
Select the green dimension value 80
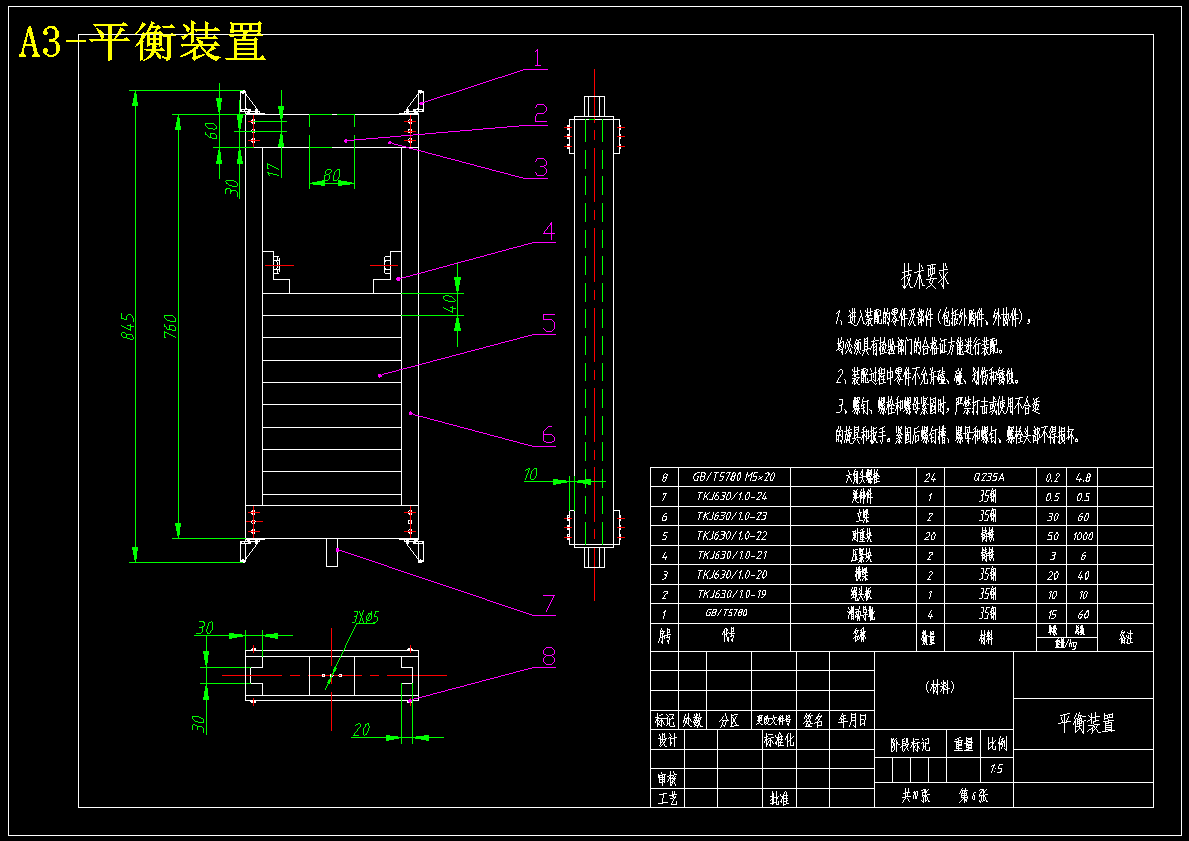click(x=331, y=176)
